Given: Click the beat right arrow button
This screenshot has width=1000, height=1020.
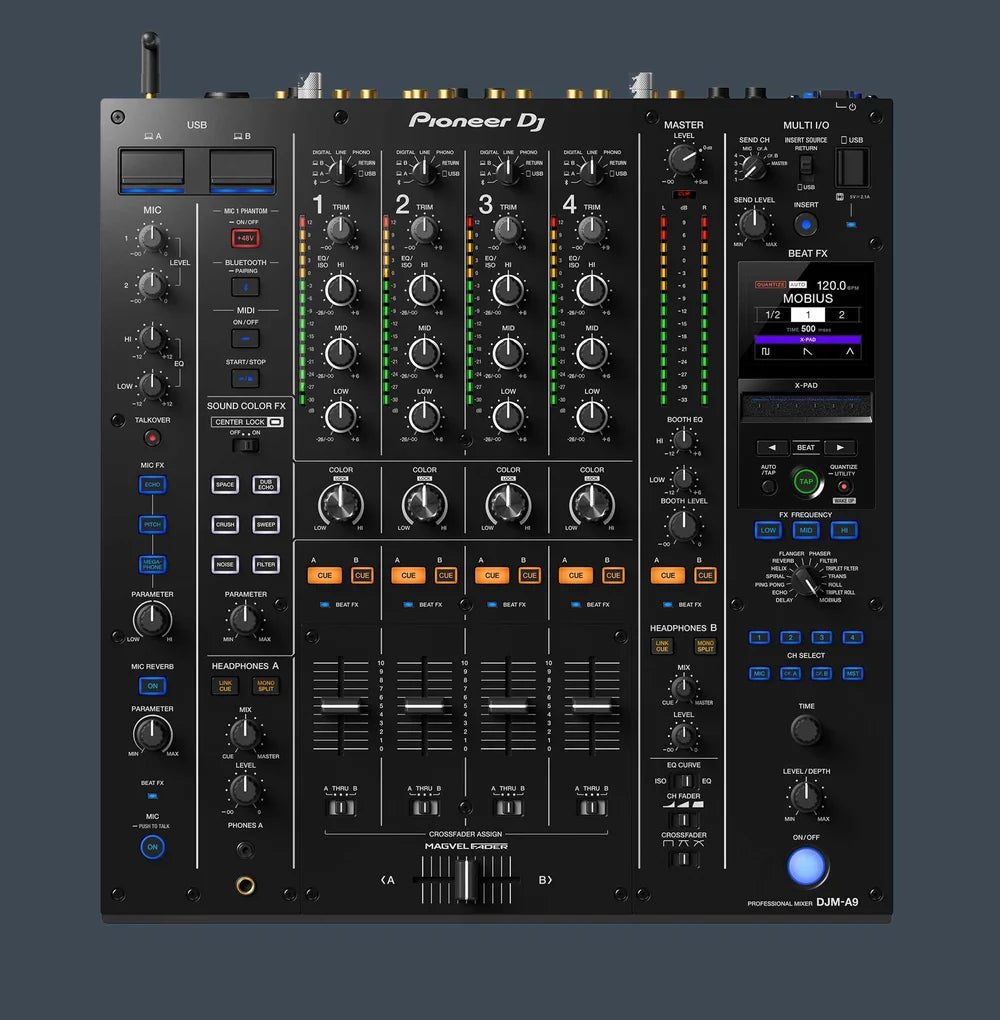Looking at the screenshot, I should click(840, 448).
